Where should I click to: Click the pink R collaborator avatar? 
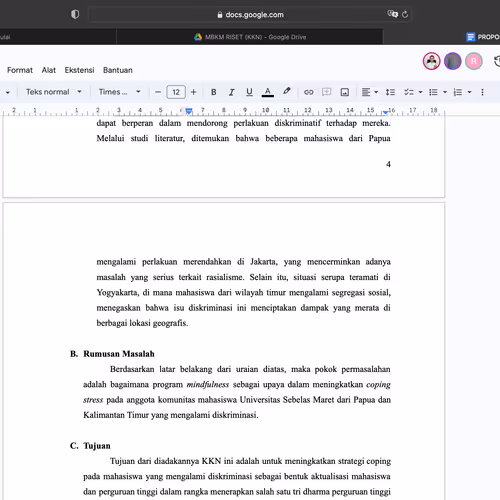click(474, 61)
